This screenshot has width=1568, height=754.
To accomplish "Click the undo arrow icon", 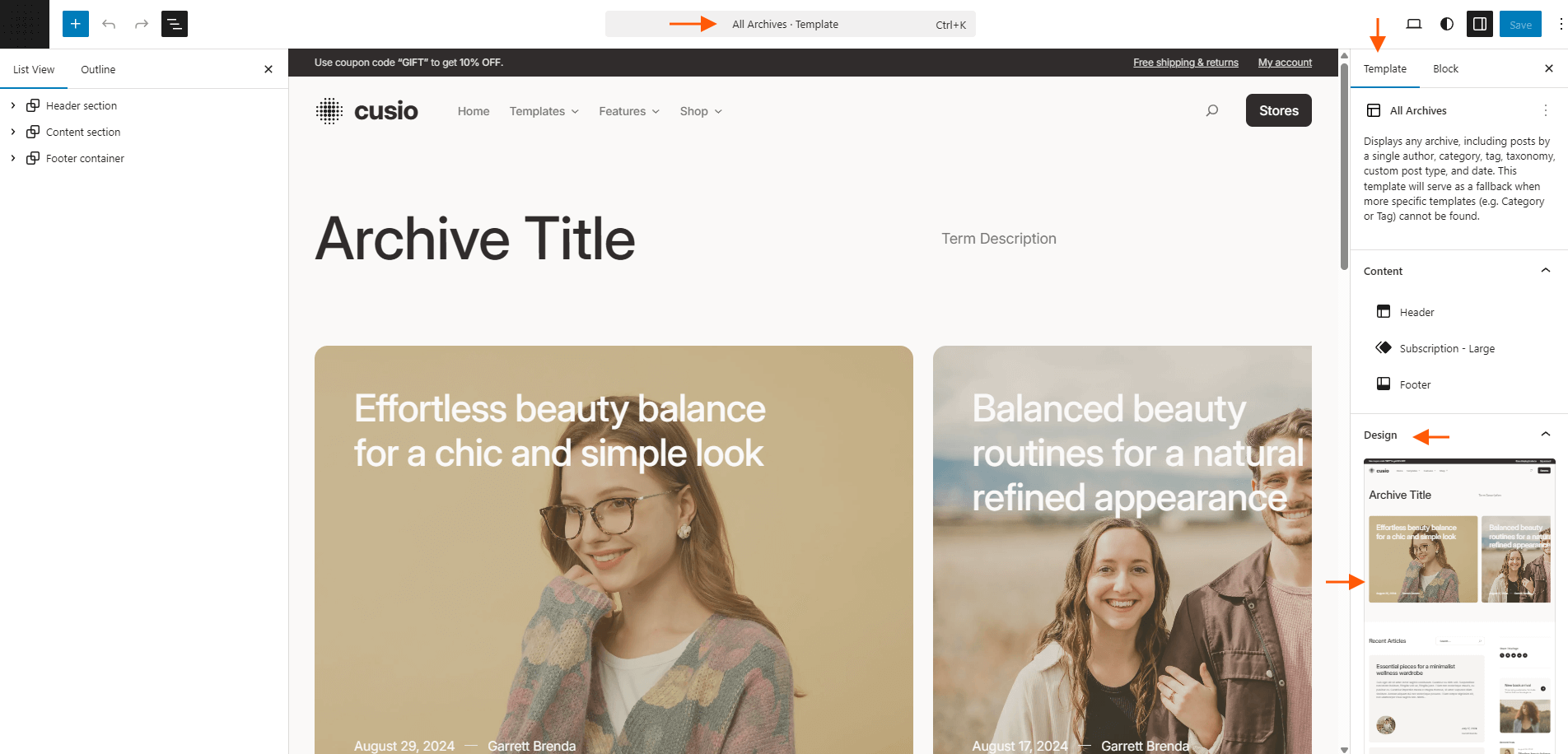I will click(x=109, y=24).
